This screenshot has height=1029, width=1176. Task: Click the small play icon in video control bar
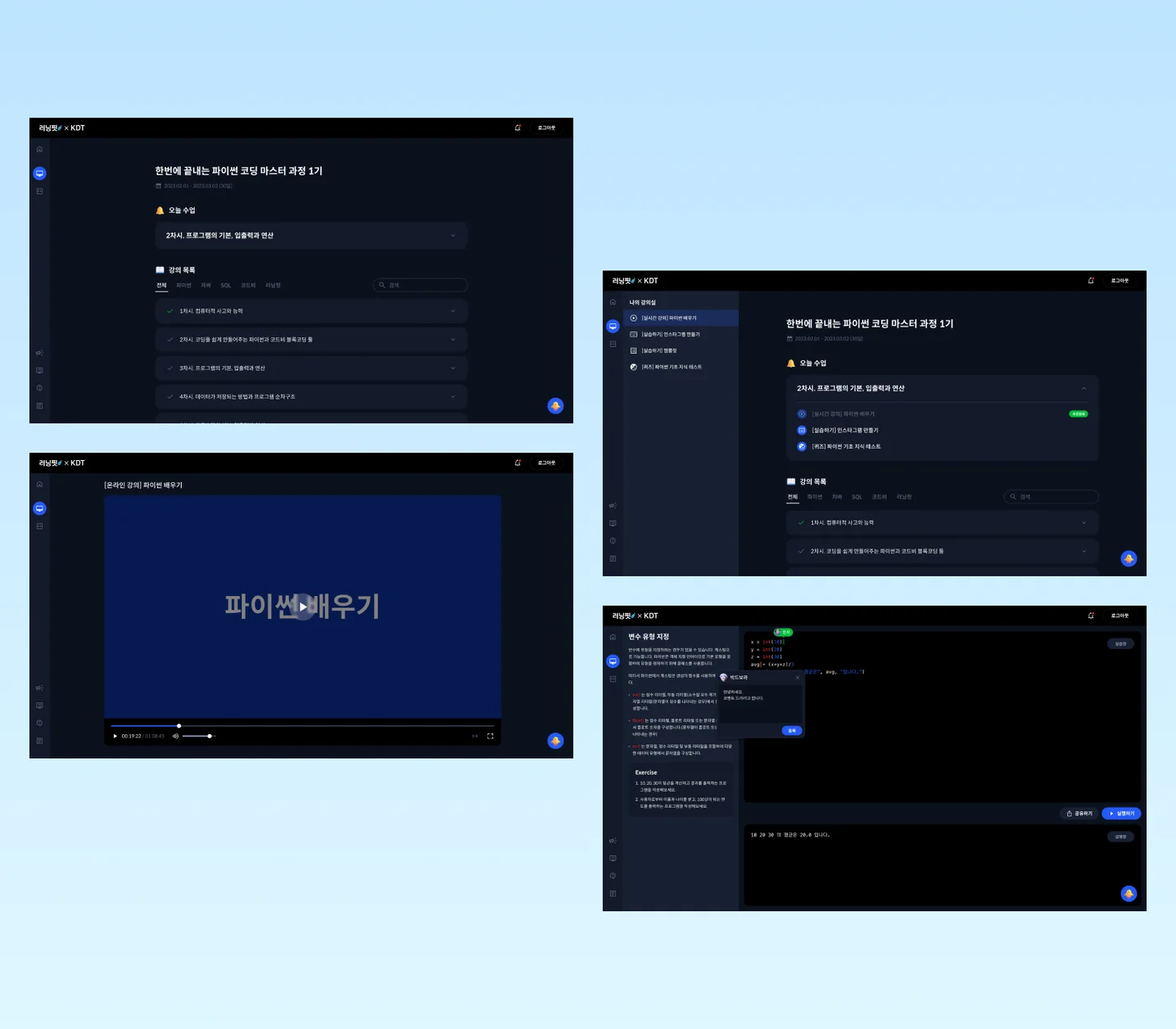click(x=115, y=736)
